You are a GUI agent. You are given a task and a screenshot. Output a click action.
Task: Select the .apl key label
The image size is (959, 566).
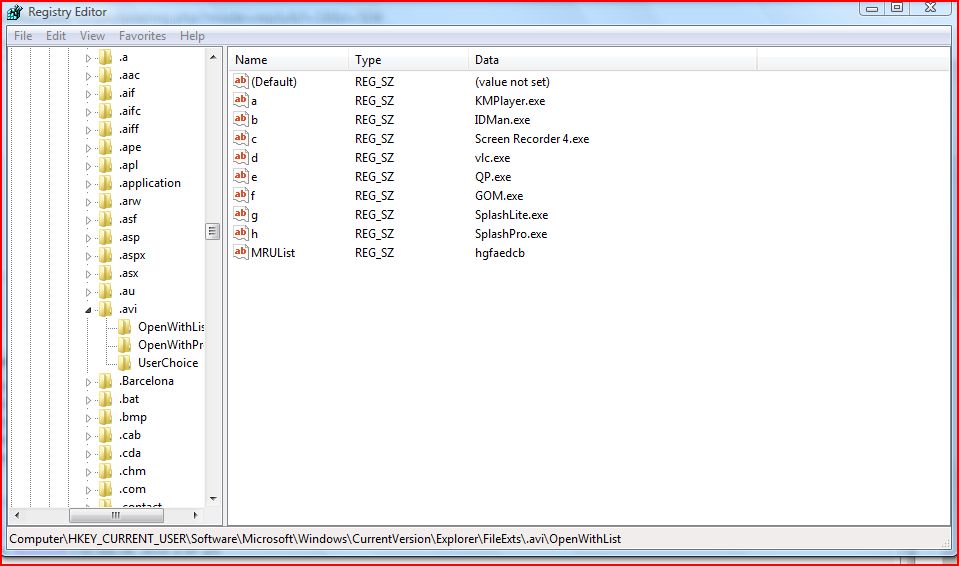click(128, 165)
